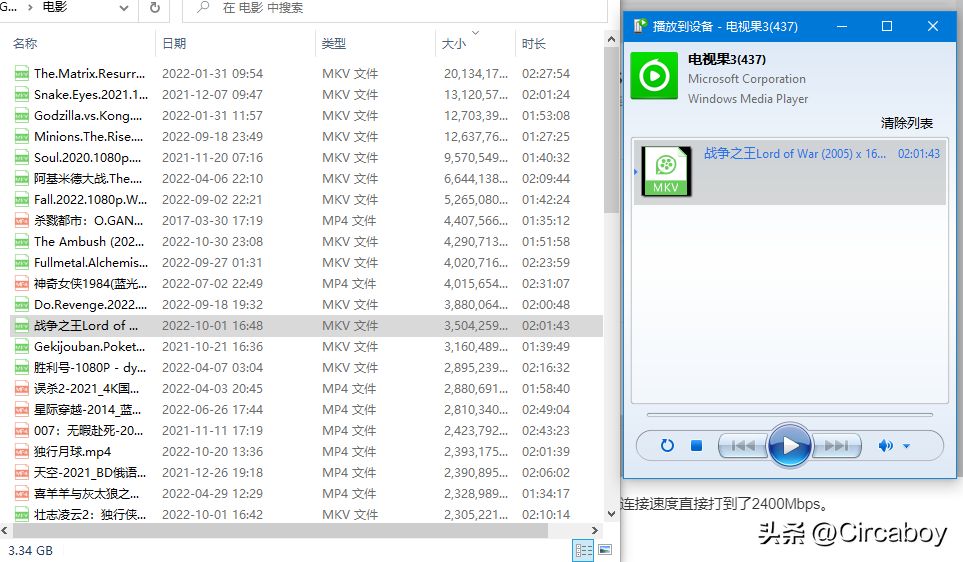Sort by the 日期 column header
This screenshot has width=963, height=562.
174,44
